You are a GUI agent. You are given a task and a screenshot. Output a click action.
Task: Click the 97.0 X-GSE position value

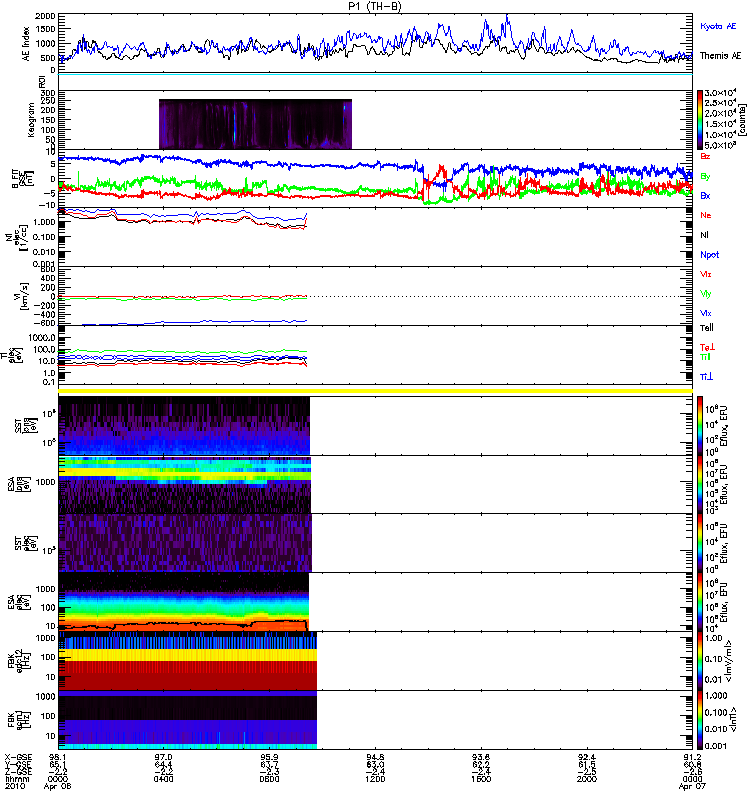tap(163, 757)
